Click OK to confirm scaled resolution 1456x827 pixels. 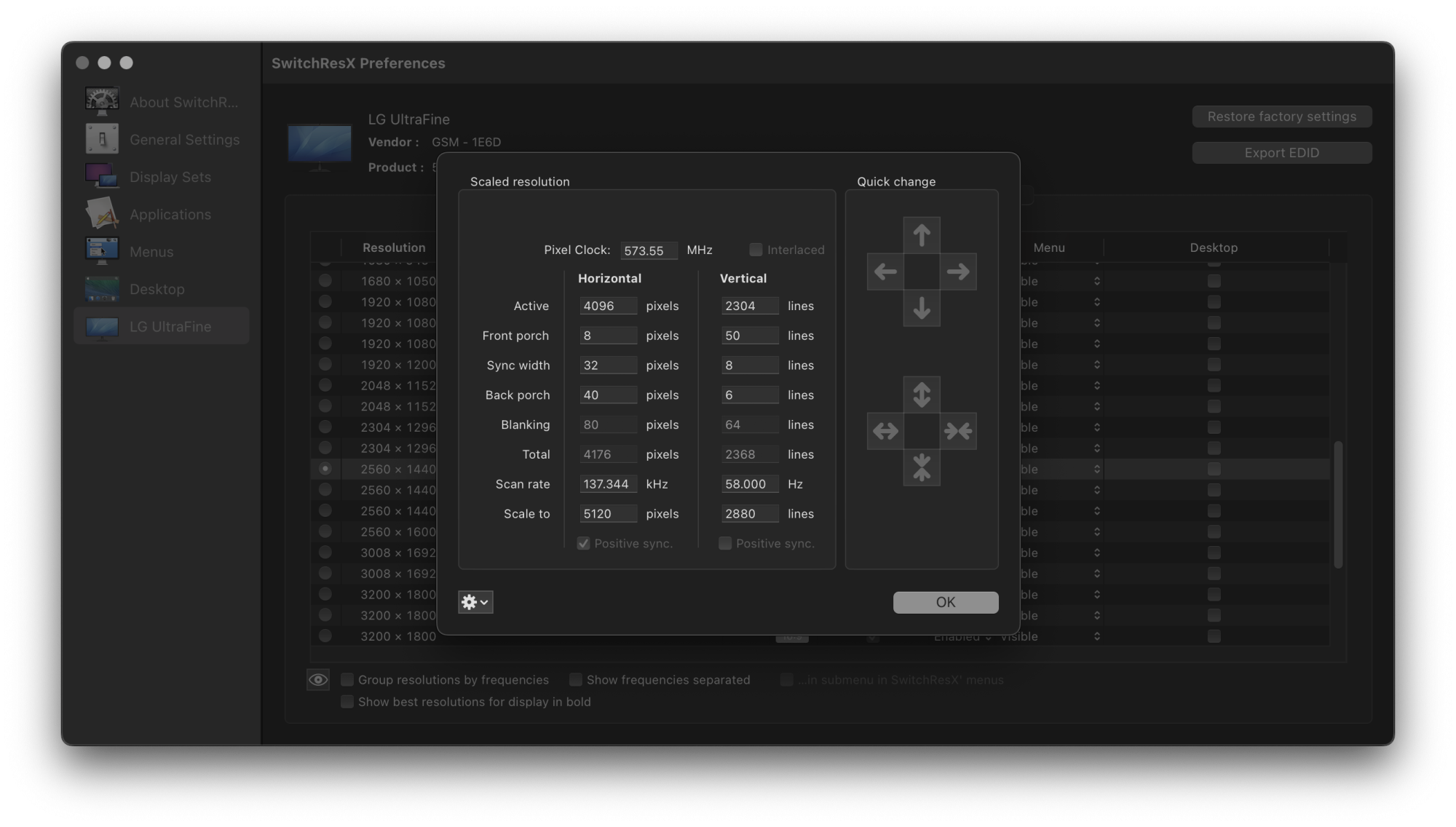point(946,602)
